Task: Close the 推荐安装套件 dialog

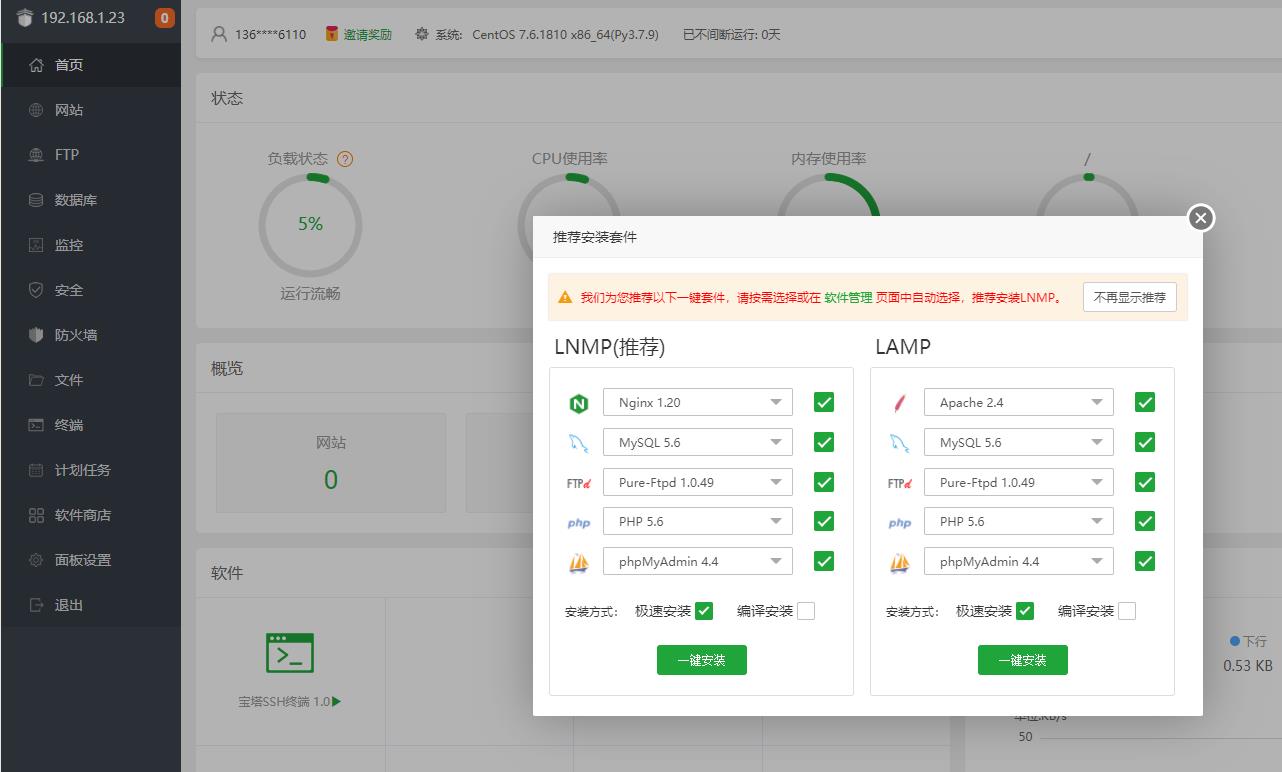Action: 1201,218
